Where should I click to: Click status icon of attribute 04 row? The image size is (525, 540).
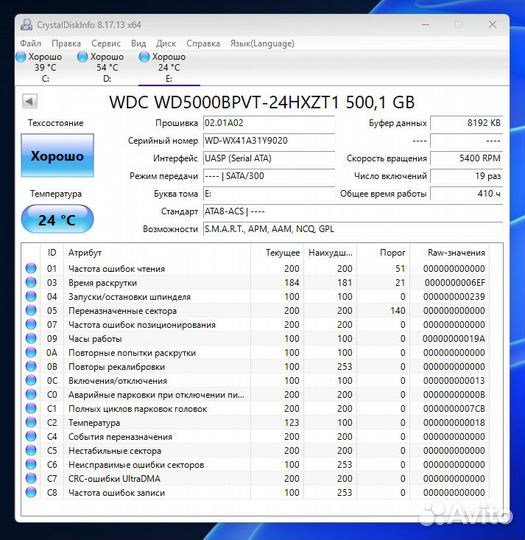coord(31,297)
